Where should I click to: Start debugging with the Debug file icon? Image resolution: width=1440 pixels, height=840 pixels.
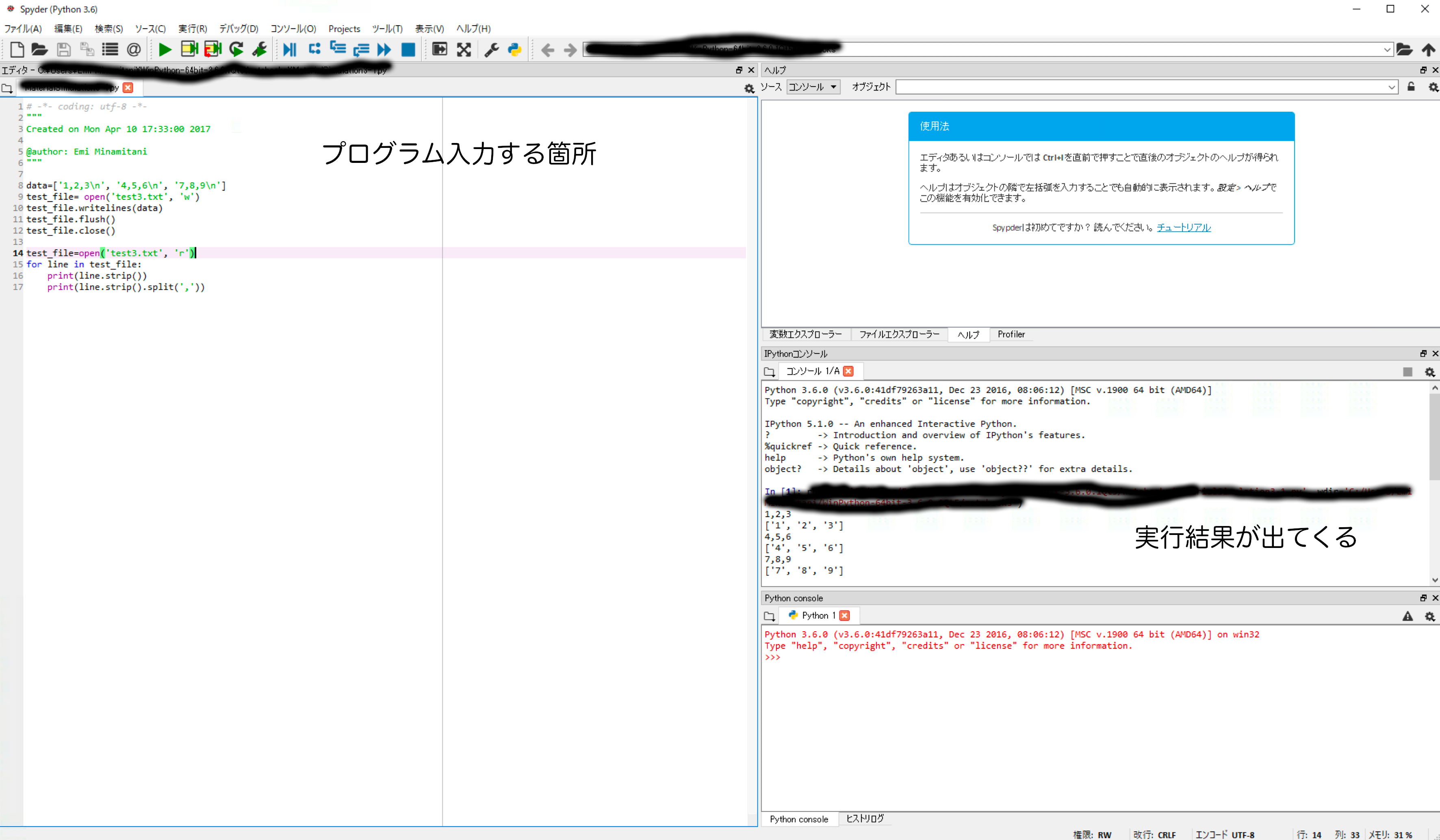(x=290, y=50)
